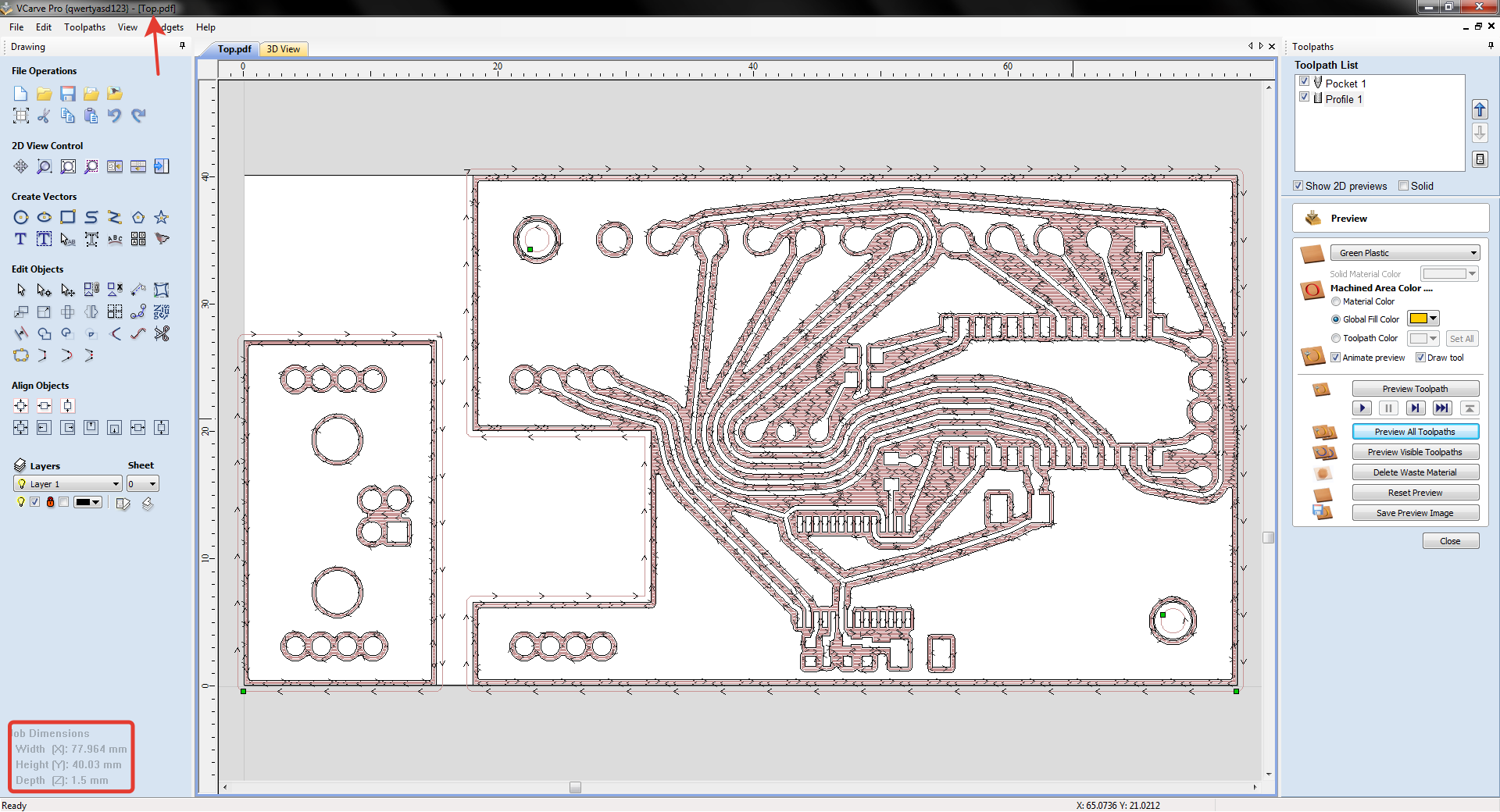Click Preview All Toolpaths button
This screenshot has width=1500, height=812.
pos(1415,432)
